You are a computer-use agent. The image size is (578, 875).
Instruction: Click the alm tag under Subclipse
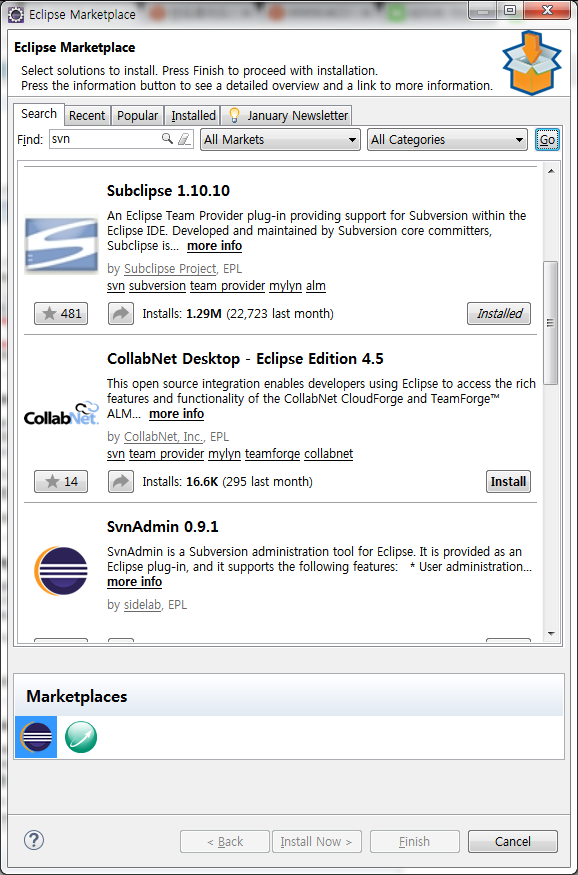(316, 286)
